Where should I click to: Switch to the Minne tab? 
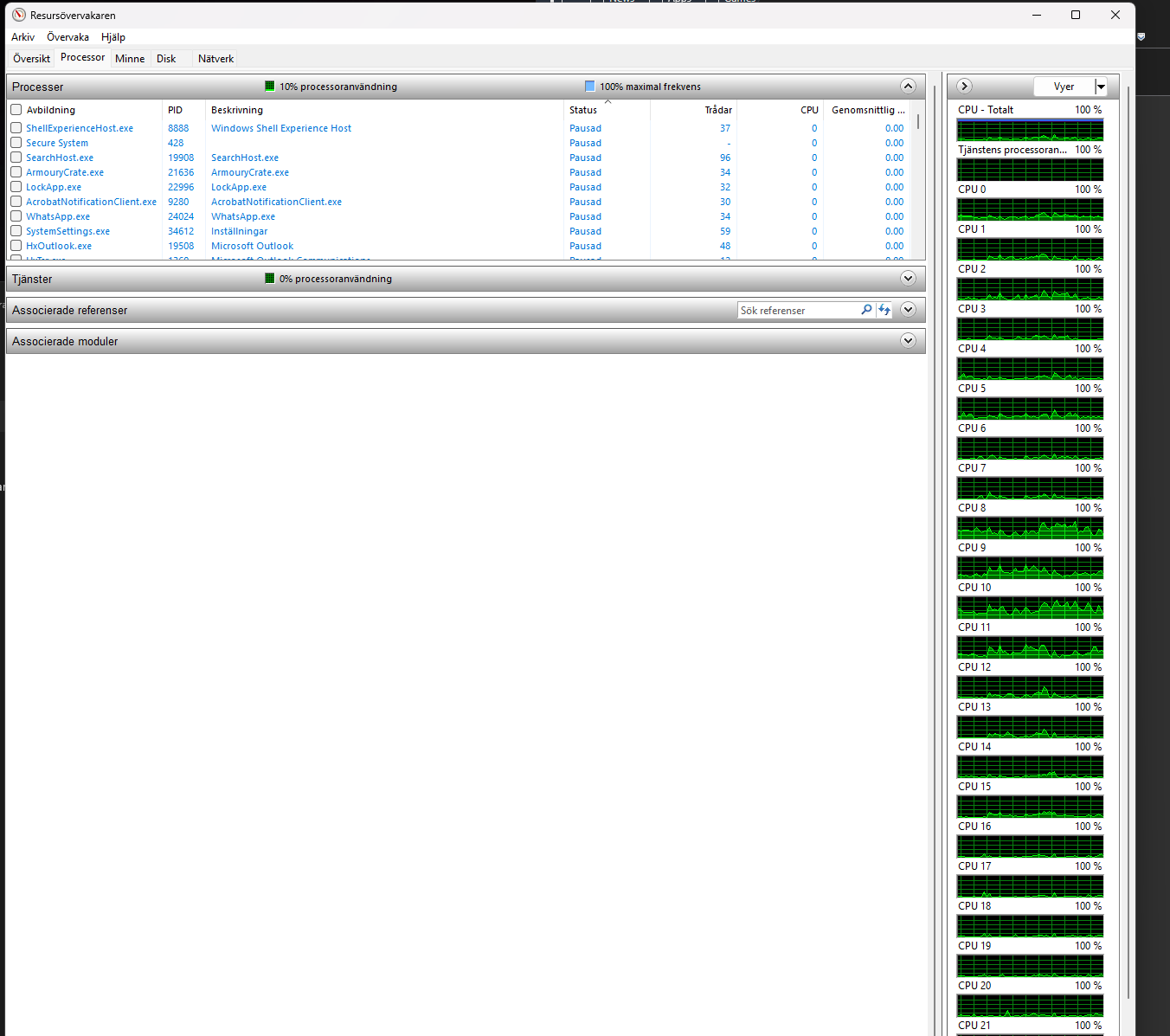coord(130,59)
